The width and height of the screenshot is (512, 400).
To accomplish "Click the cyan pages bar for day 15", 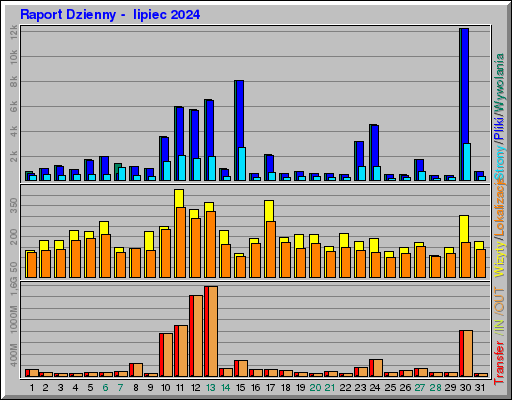I will (242, 164).
